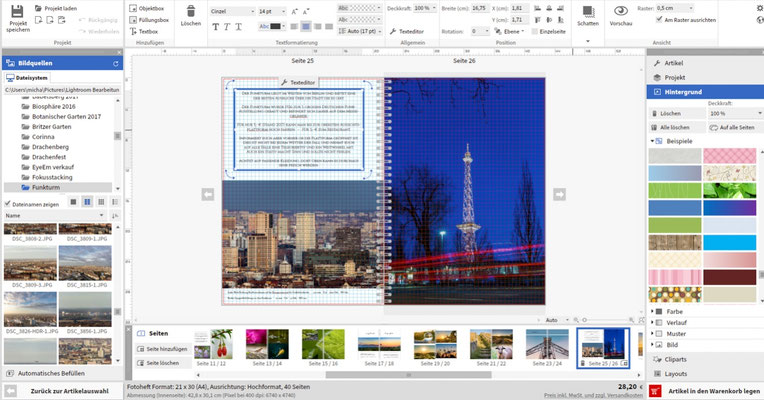
Task: Open the text color dropdown
Action: pyautogui.click(x=272, y=26)
